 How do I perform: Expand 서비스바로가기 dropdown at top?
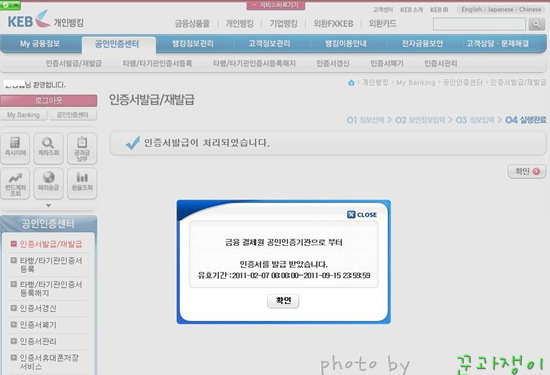(276, 5)
